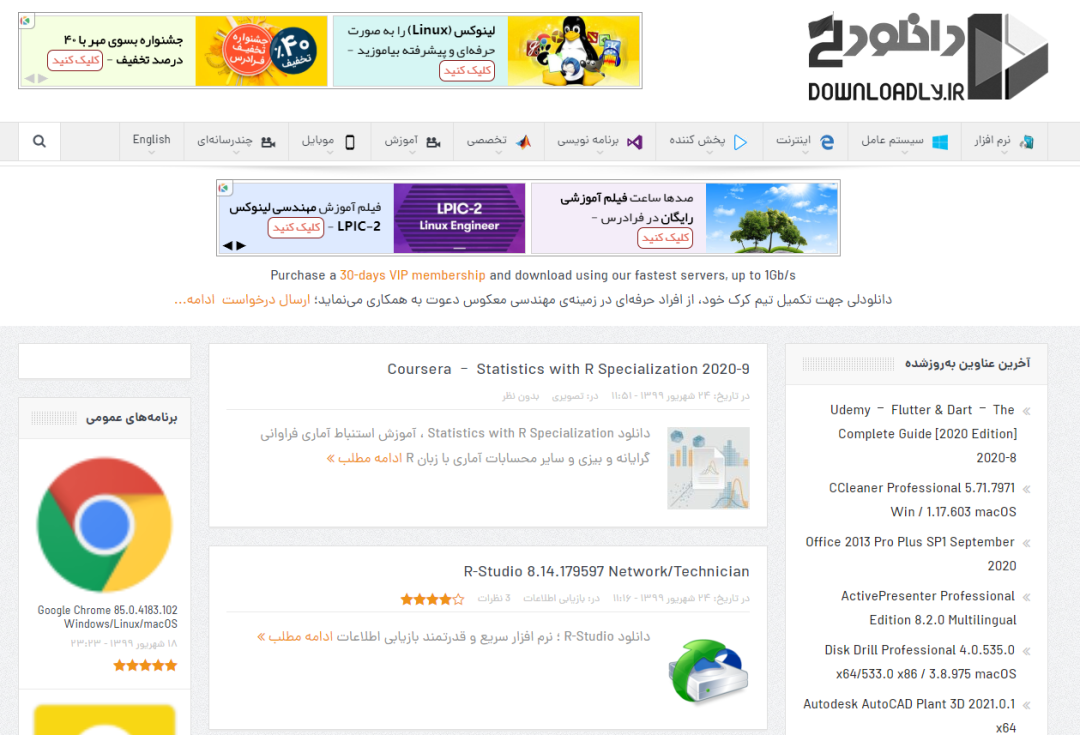Click the بدون نظر comments label

[521, 396]
